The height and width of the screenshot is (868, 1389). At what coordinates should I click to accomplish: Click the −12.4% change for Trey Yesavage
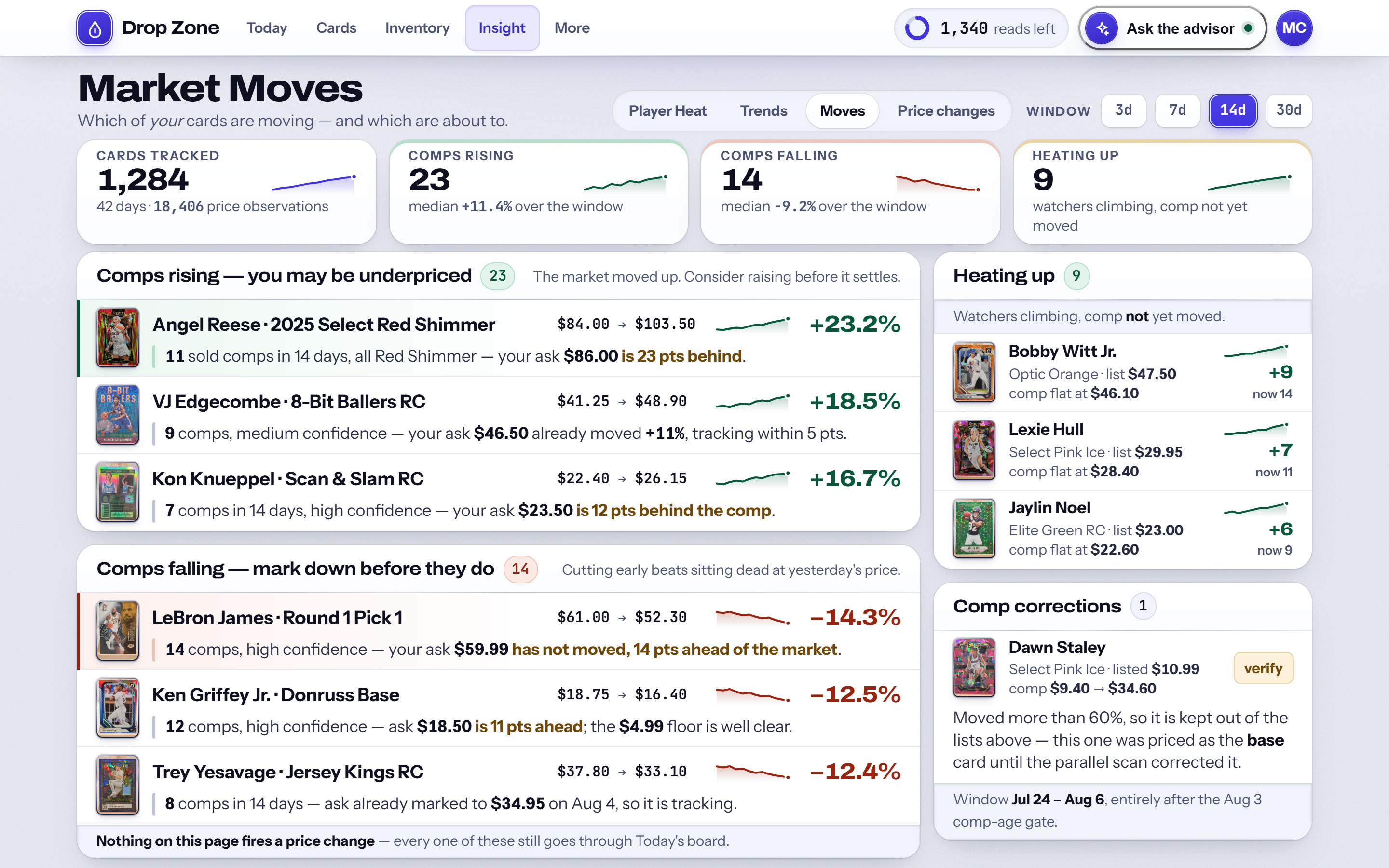pyautogui.click(x=855, y=772)
